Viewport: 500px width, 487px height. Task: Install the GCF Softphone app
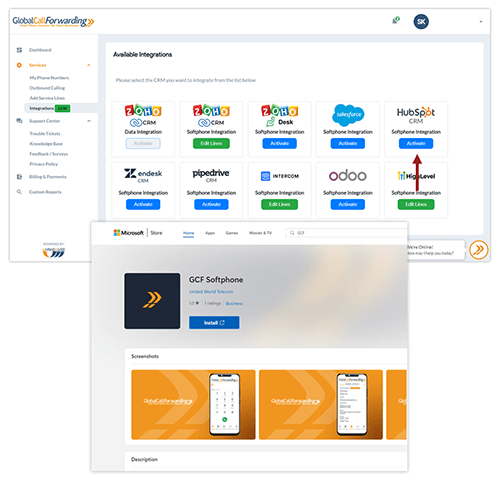pyautogui.click(x=214, y=323)
